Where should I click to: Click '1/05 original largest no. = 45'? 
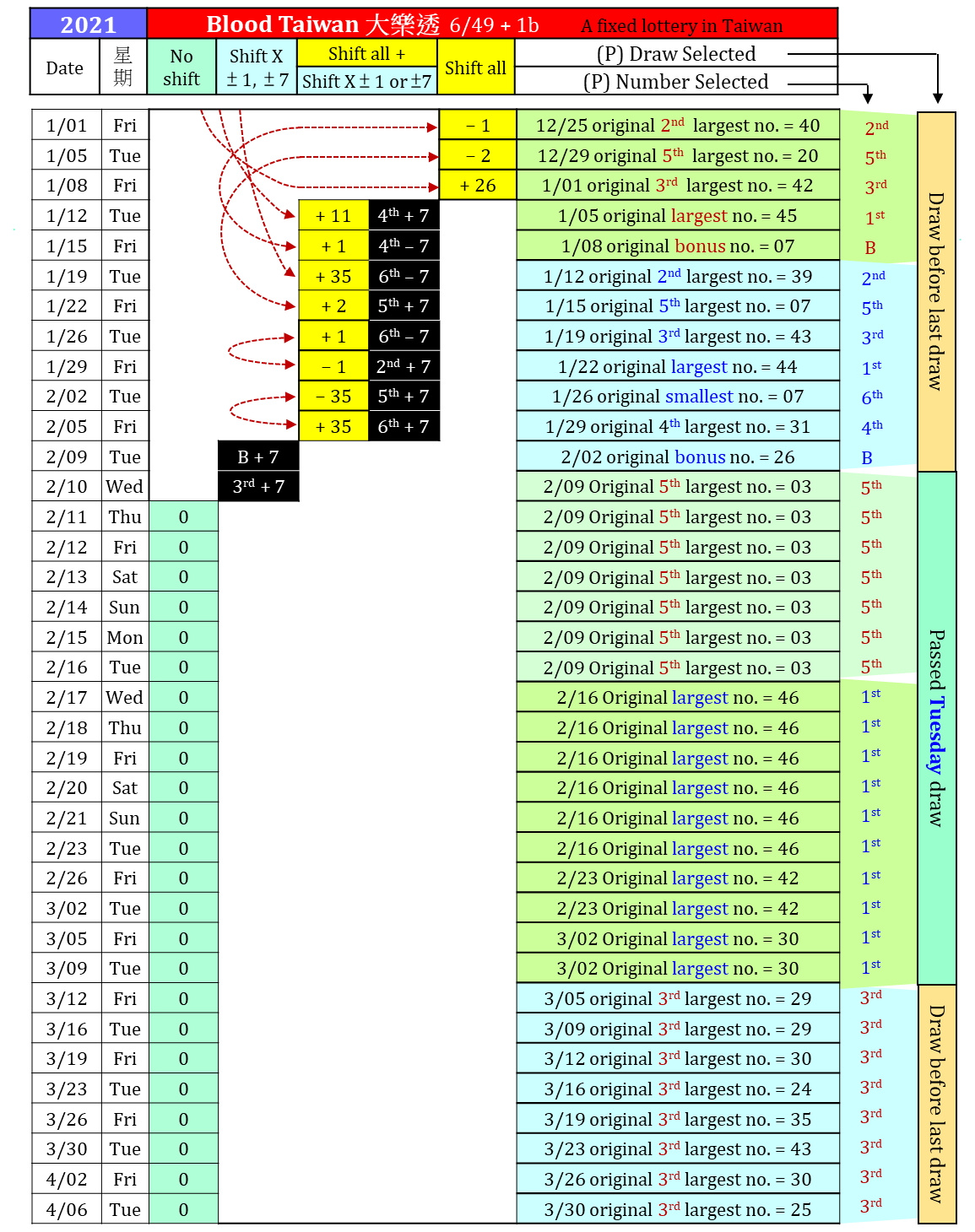coord(678,215)
